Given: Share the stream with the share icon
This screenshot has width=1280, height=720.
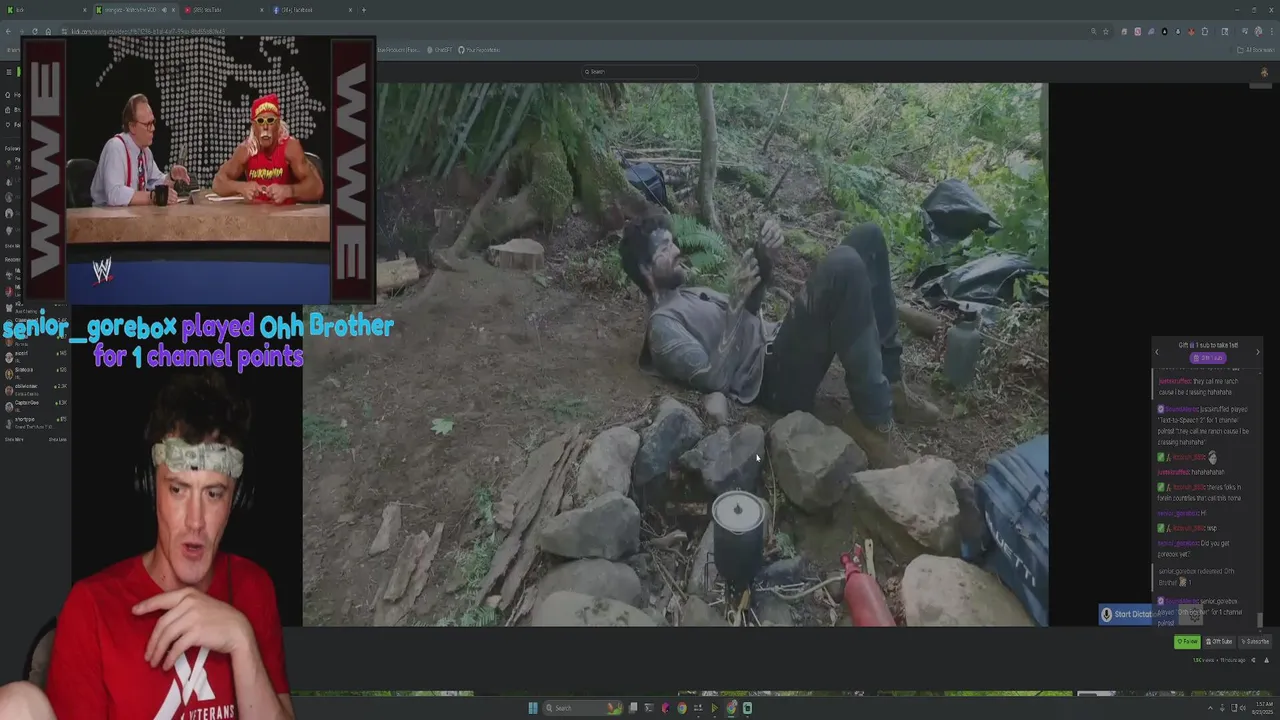Looking at the screenshot, I should [1253, 660].
